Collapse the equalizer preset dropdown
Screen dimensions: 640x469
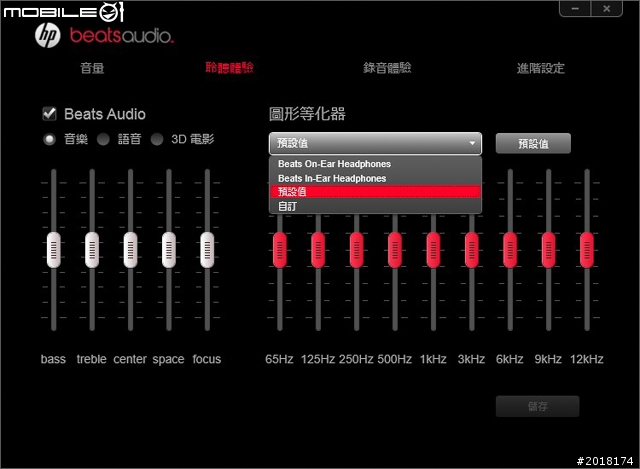[375, 143]
